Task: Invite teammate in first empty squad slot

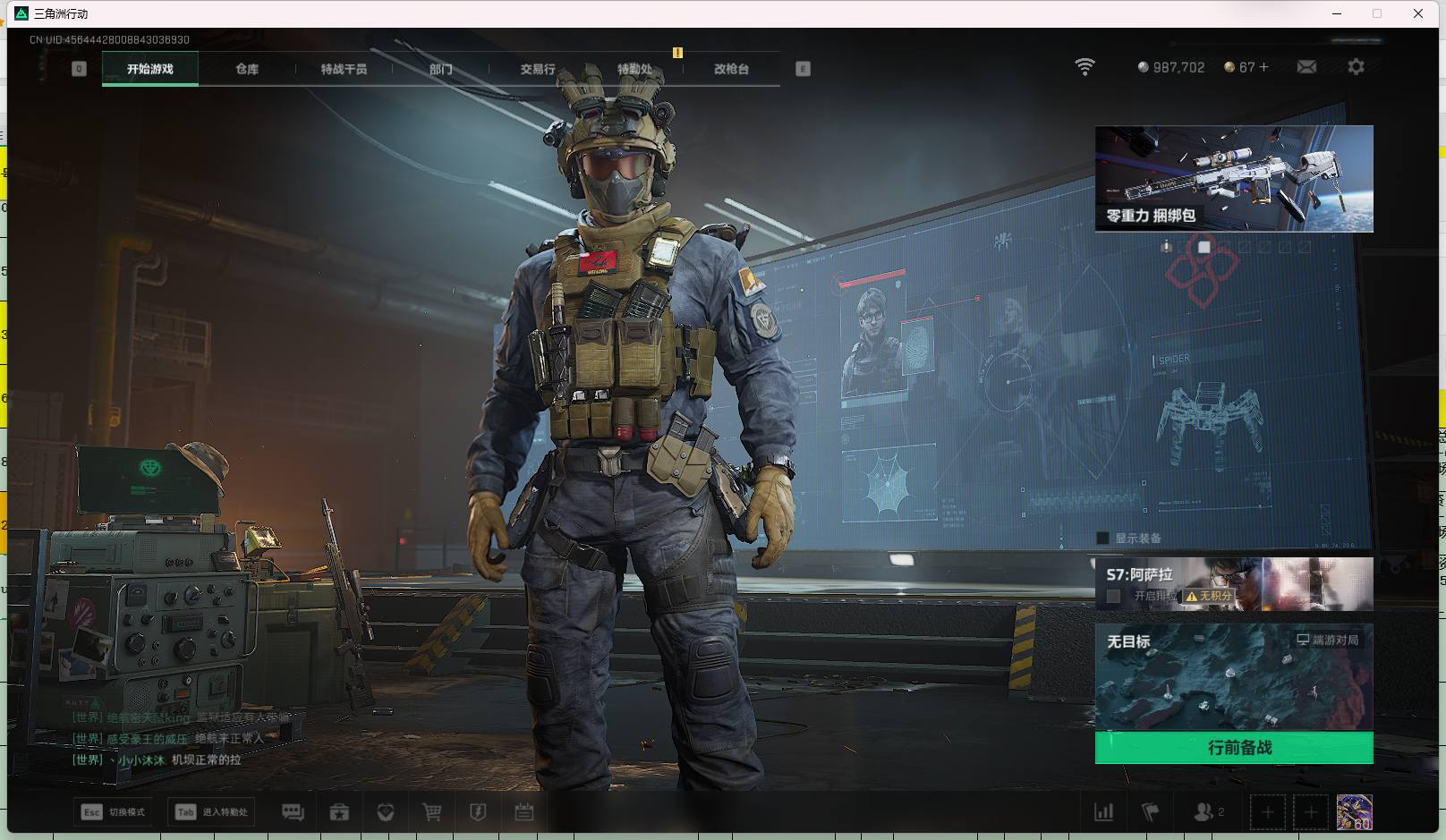Action: pyautogui.click(x=1267, y=812)
